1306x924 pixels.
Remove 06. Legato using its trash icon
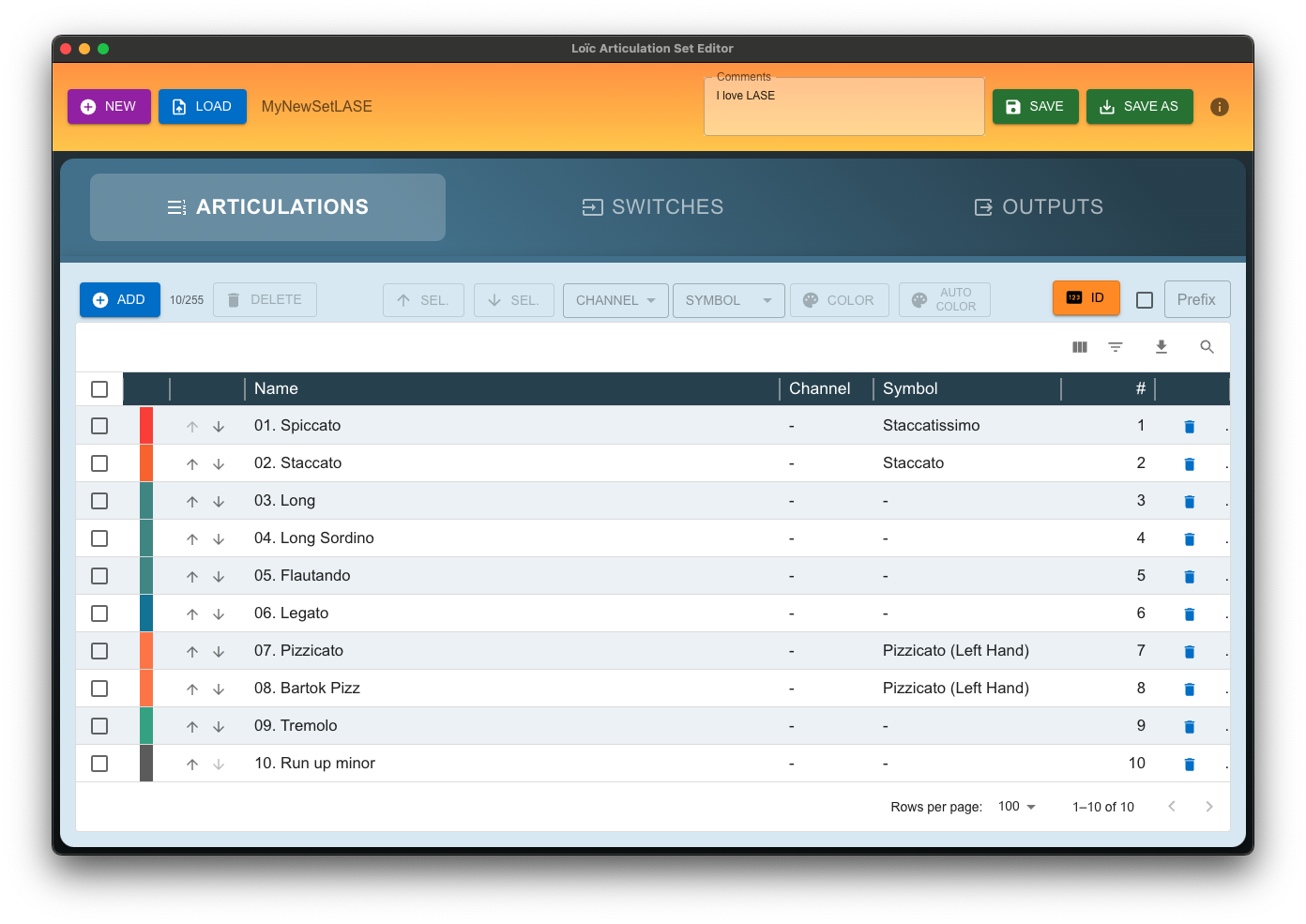(x=1189, y=614)
